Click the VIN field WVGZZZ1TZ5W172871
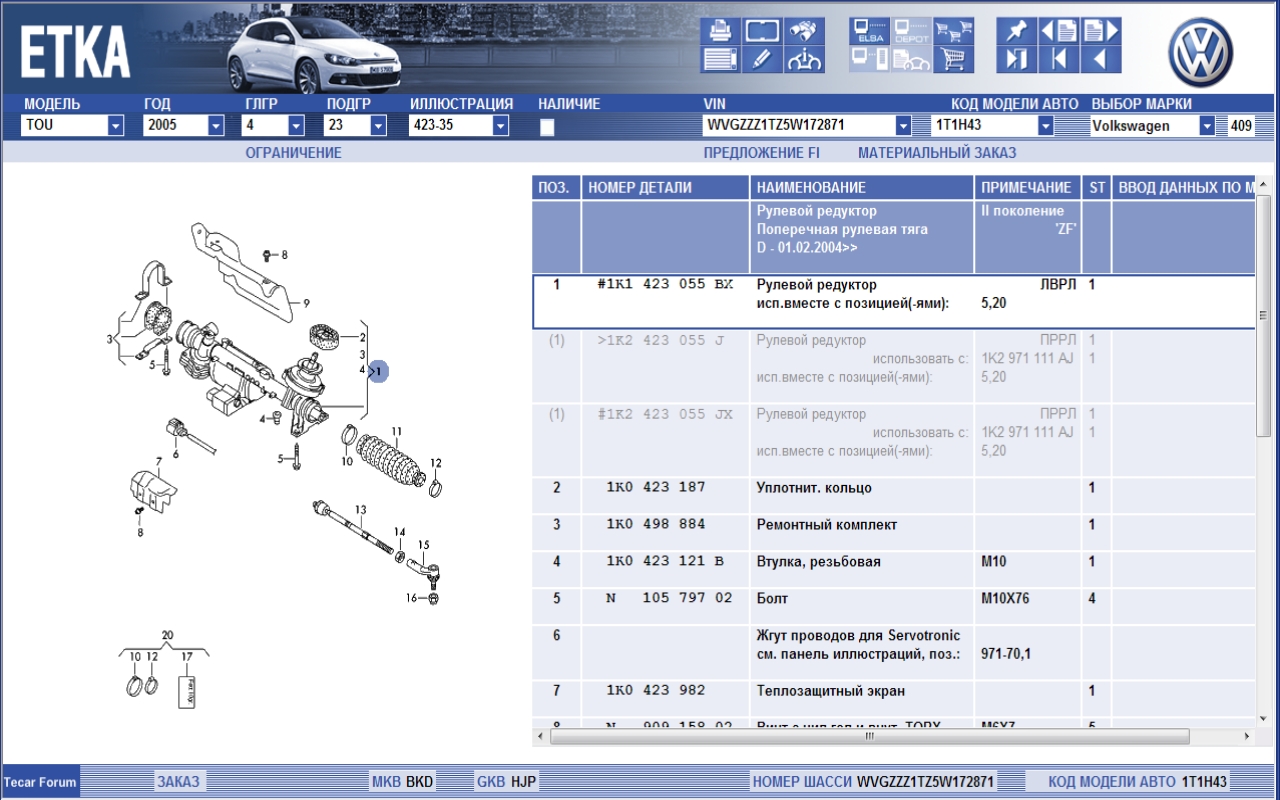Image resolution: width=1280 pixels, height=800 pixels. coord(799,126)
